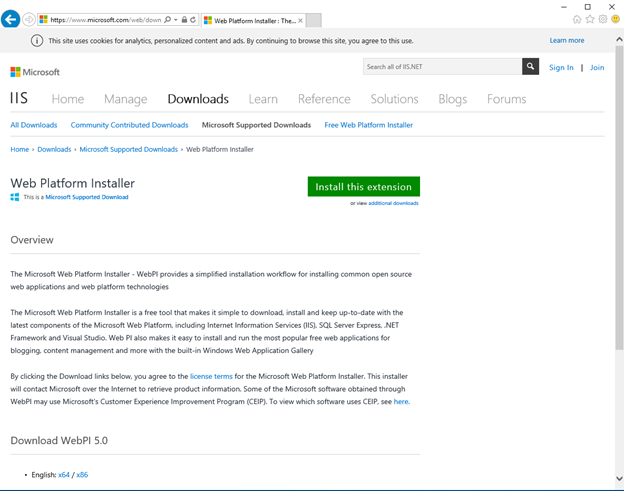
Task: Open Learn more about cookies
Action: (567, 40)
